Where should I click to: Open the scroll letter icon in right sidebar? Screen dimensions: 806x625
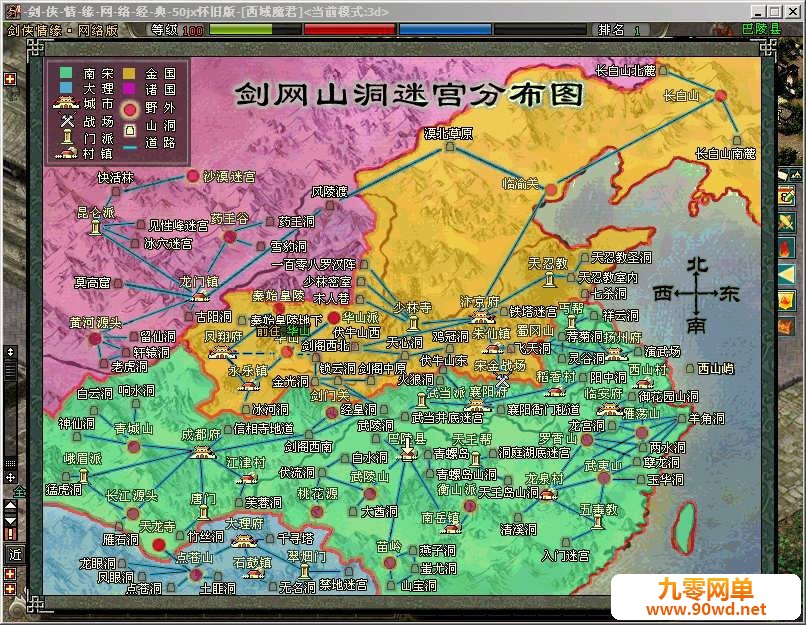pos(782,176)
